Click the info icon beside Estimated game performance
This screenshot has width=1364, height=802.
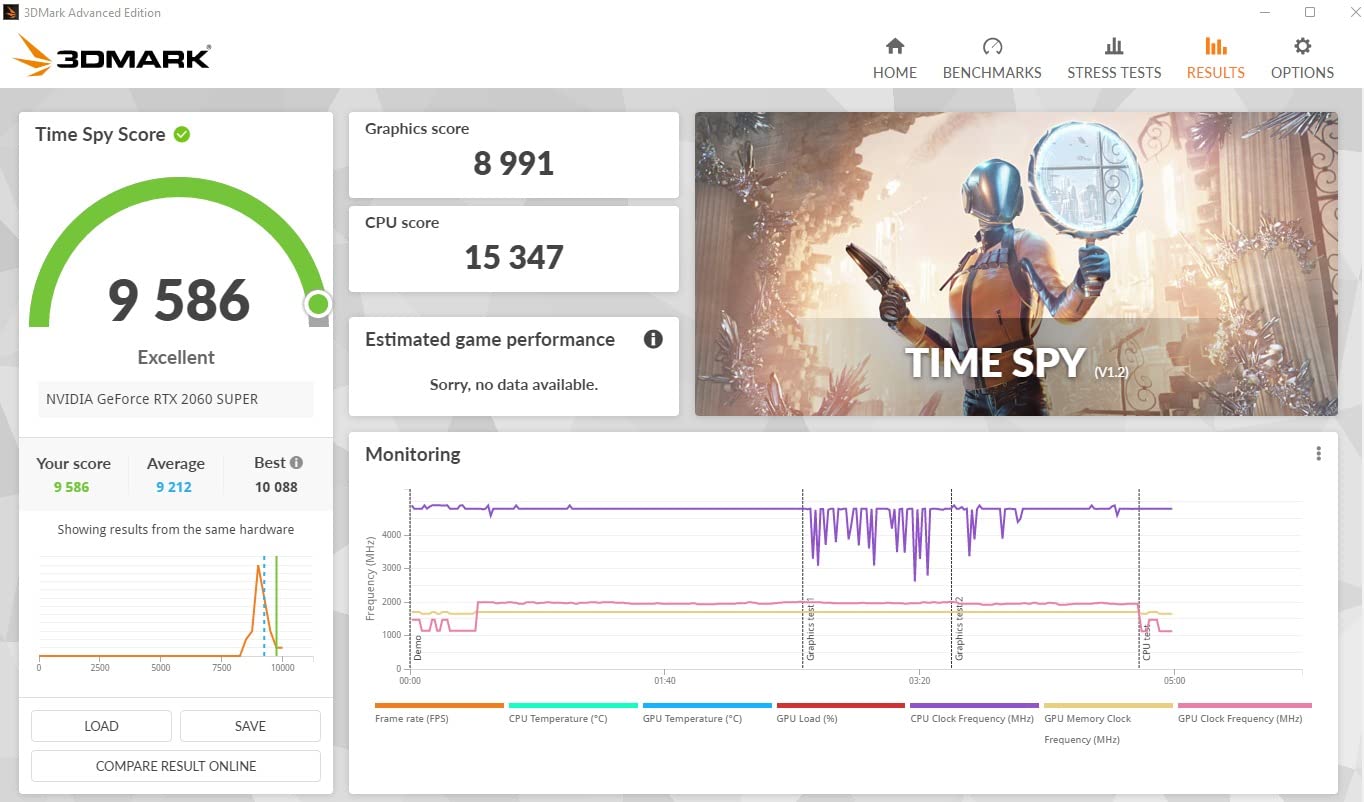(653, 339)
